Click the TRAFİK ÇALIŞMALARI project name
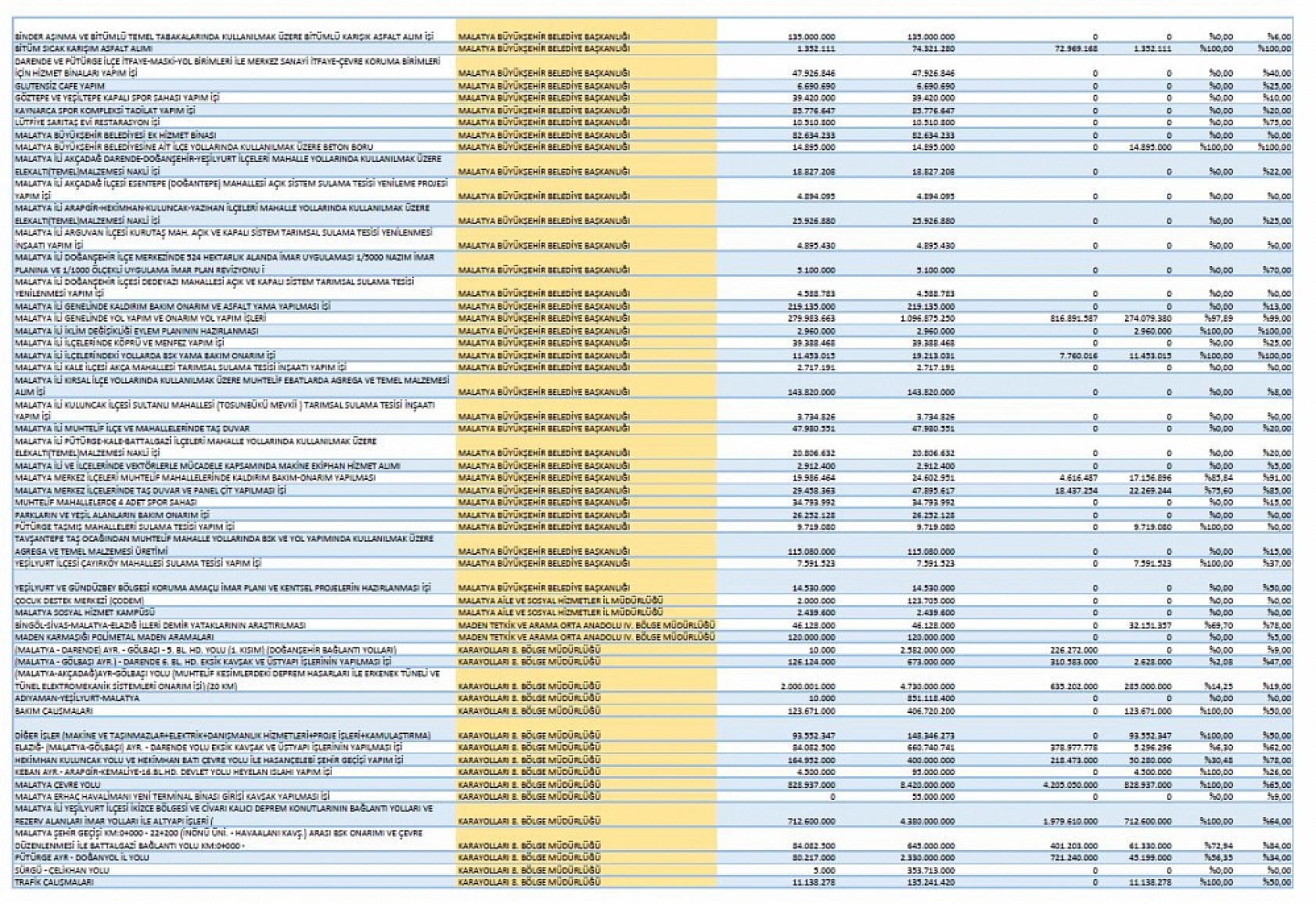1316x904 pixels. (54, 882)
